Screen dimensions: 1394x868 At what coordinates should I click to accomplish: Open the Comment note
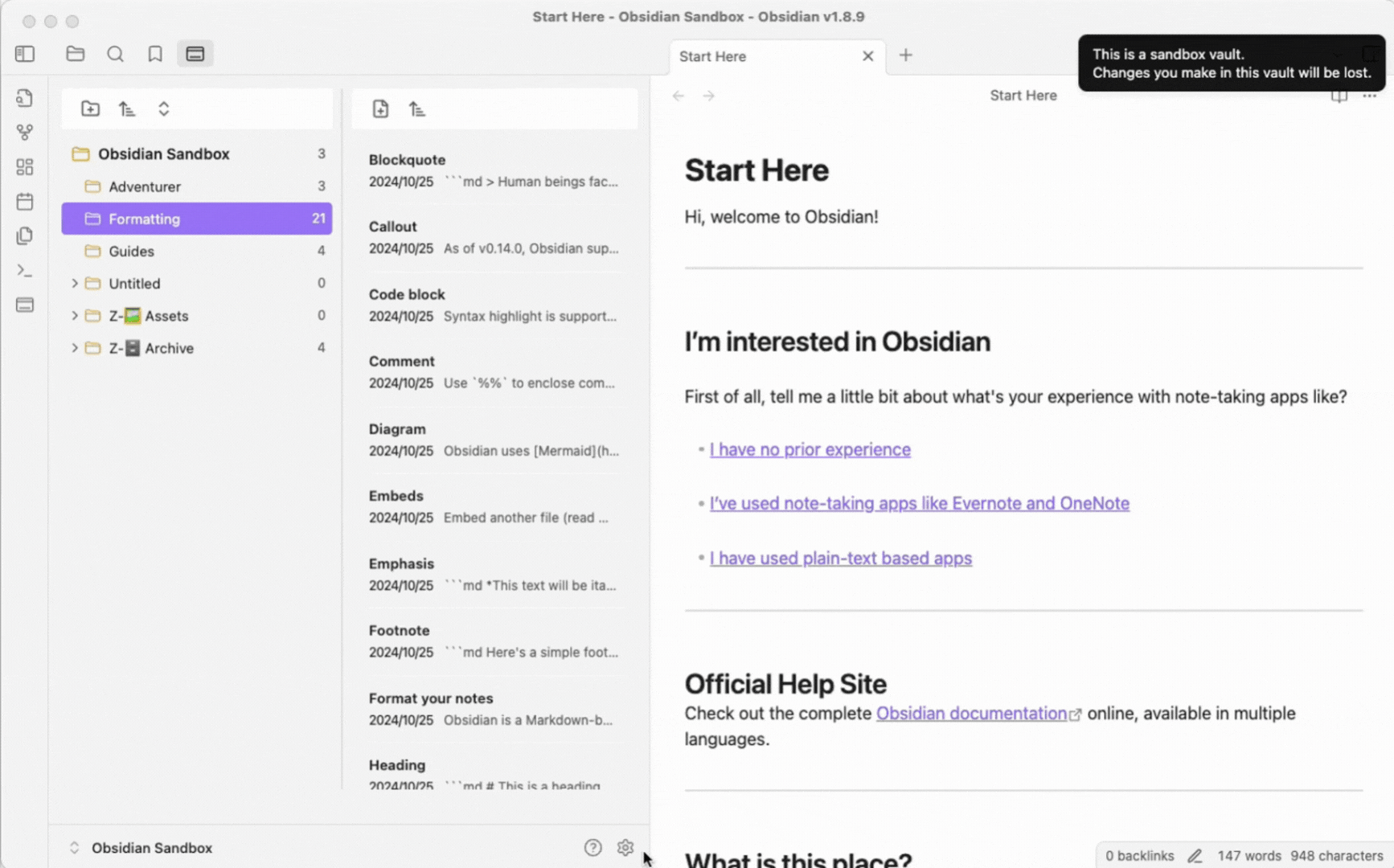tap(494, 372)
